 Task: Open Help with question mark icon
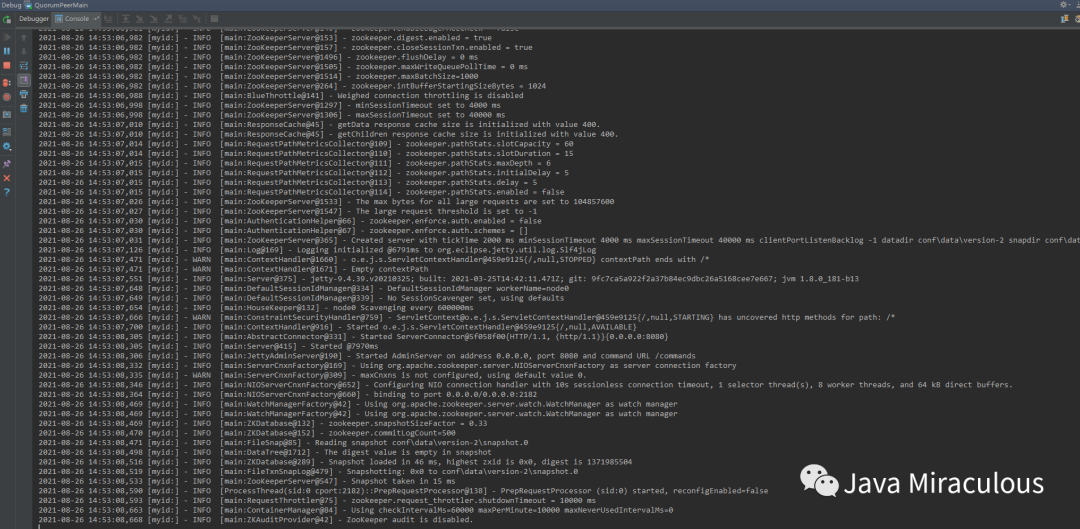[x=7, y=192]
